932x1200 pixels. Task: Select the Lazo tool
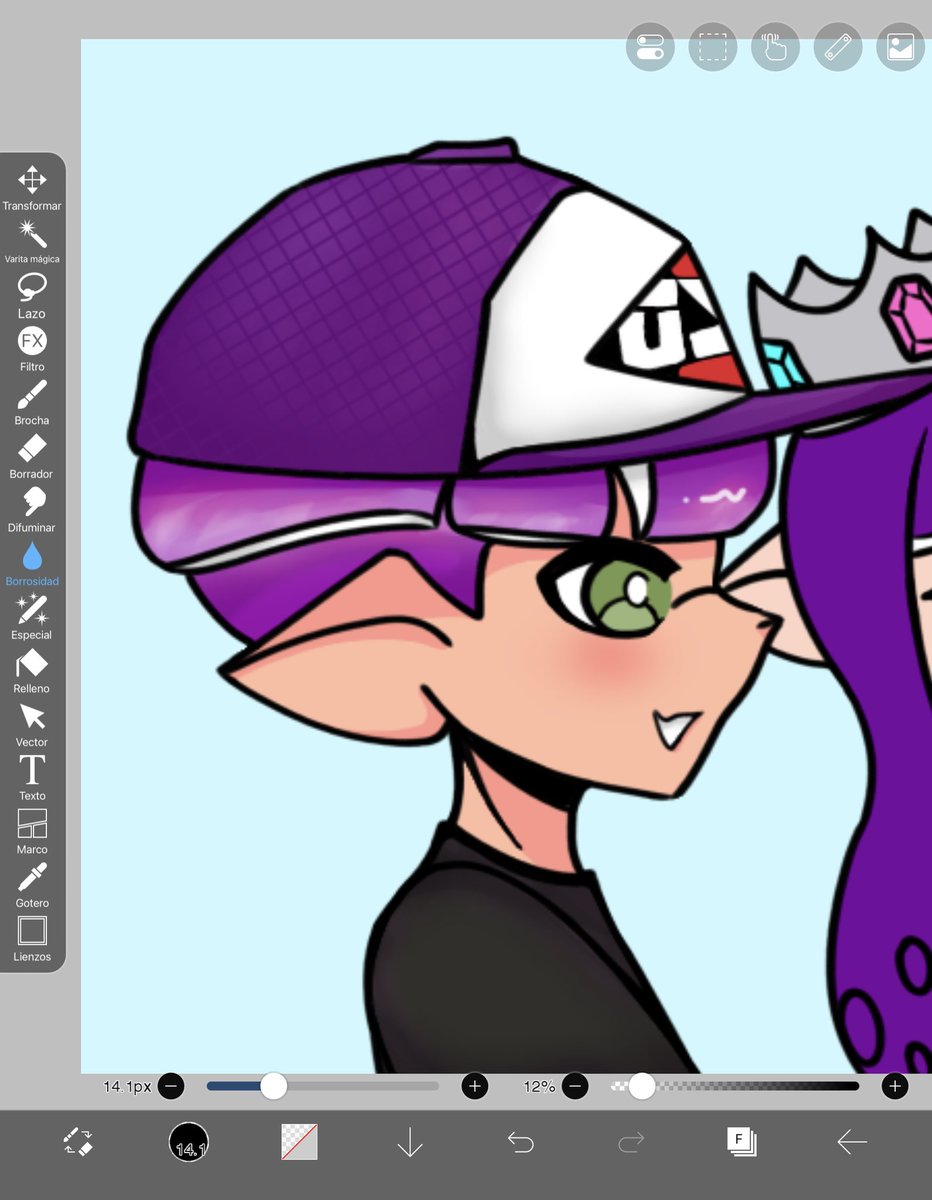[32, 296]
